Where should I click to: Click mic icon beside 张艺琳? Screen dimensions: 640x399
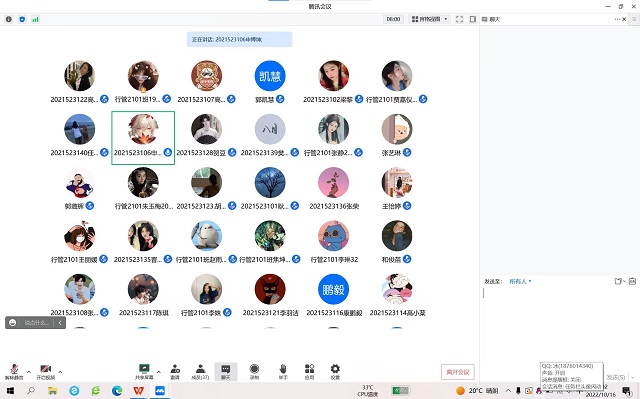point(407,153)
